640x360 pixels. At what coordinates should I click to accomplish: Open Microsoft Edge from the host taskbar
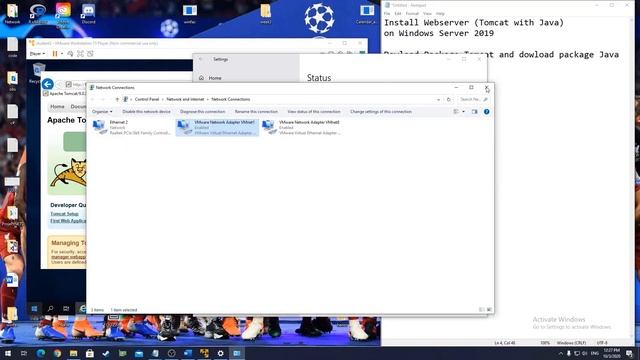pos(41,353)
